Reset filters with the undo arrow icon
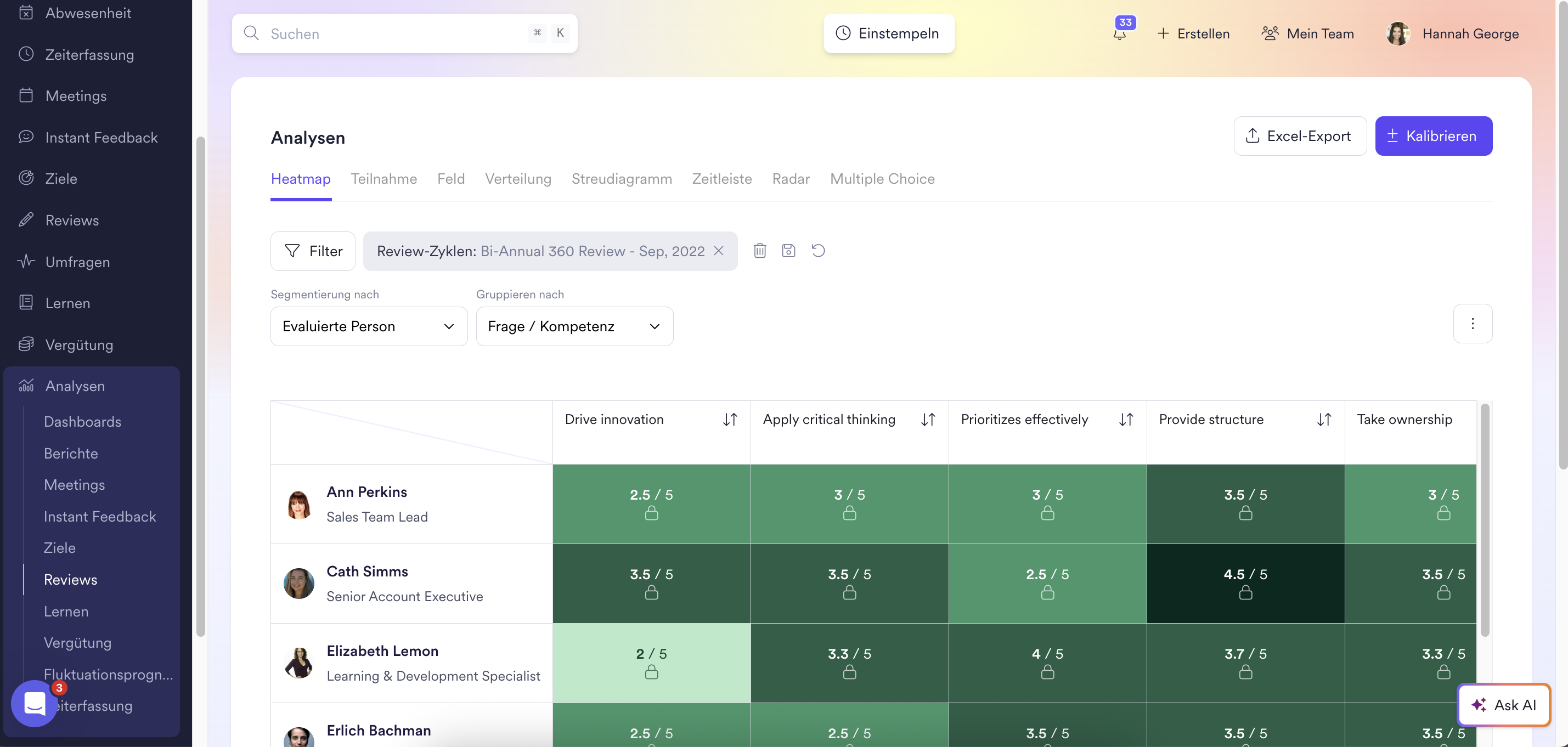 pyautogui.click(x=817, y=251)
